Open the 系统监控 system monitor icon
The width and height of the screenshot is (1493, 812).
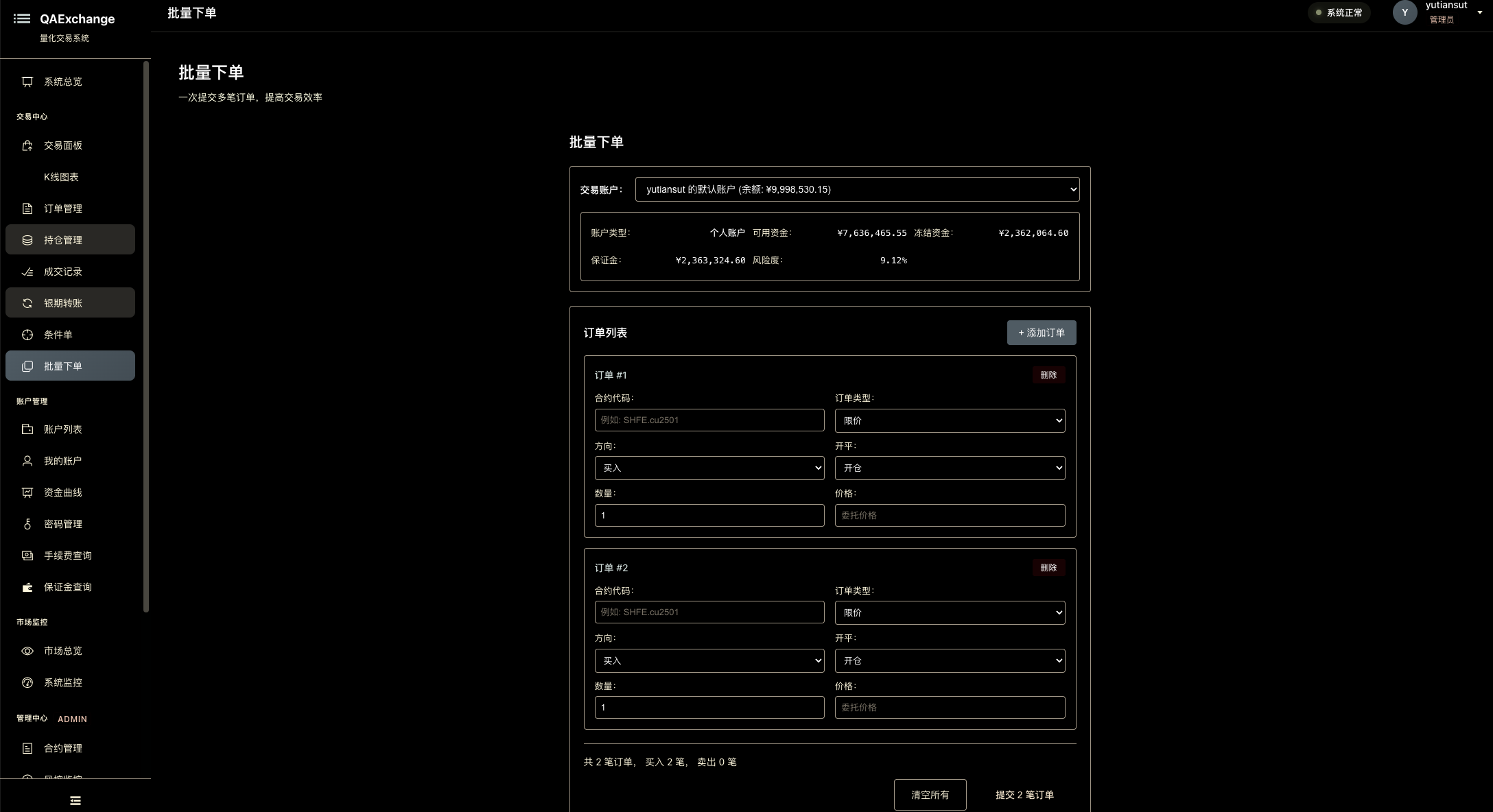(x=27, y=682)
